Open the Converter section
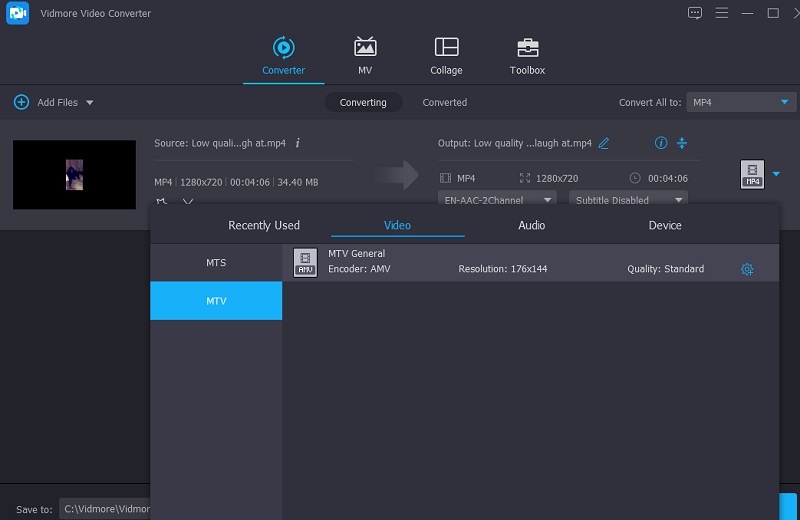The width and height of the screenshot is (800, 520). [283, 56]
